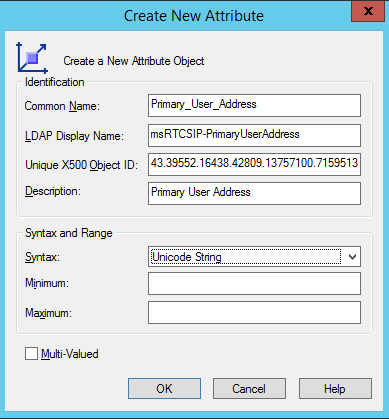
Task: Close the Create New Attribute dialog
Action: [x=368, y=11]
